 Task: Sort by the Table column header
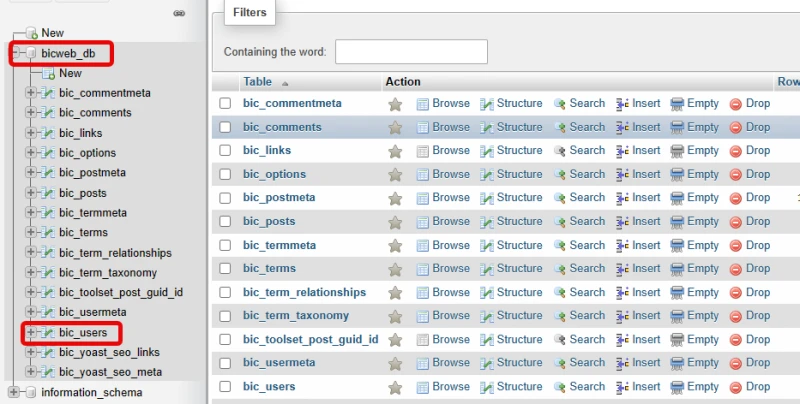click(258, 82)
